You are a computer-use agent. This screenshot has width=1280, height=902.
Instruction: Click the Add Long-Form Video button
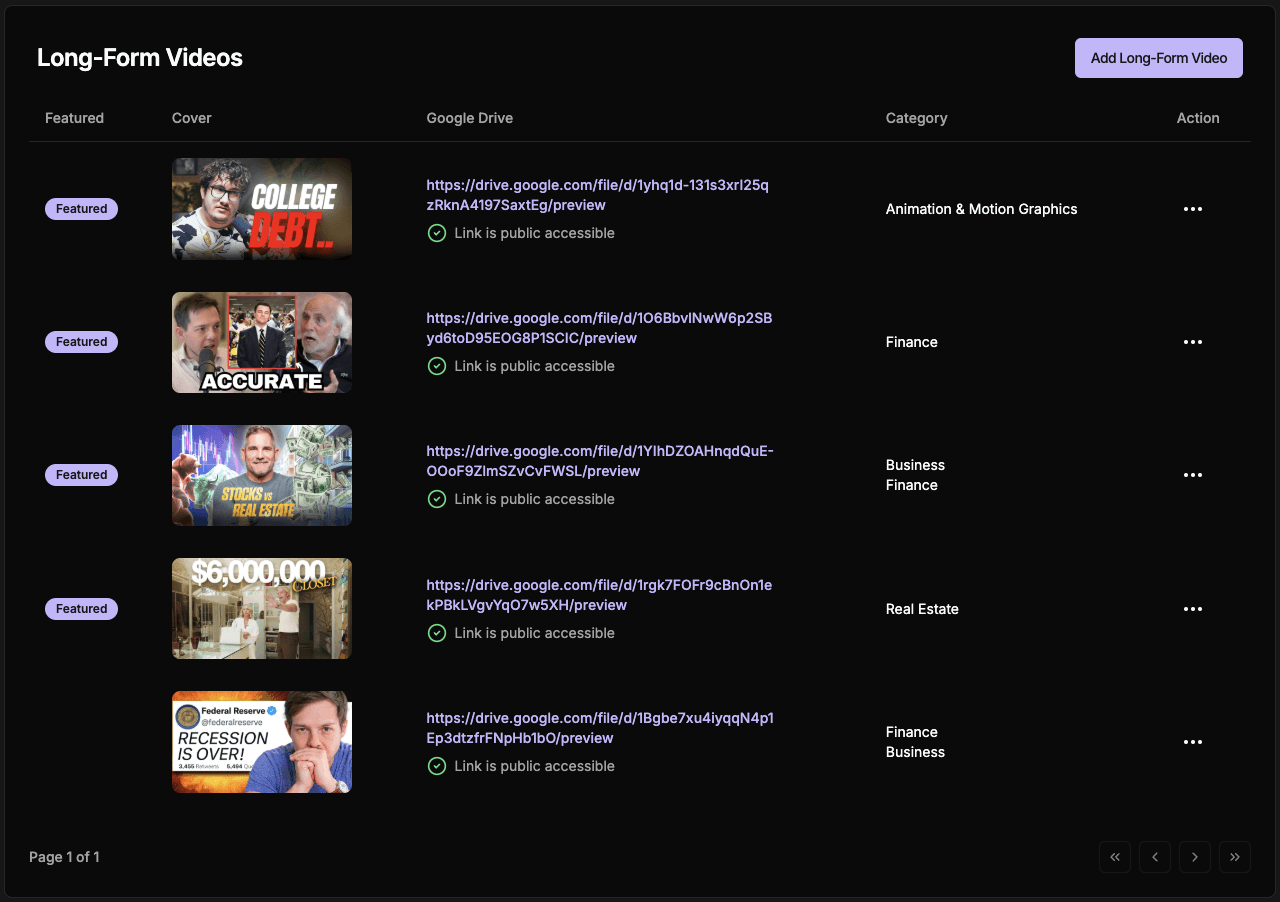tap(1158, 58)
